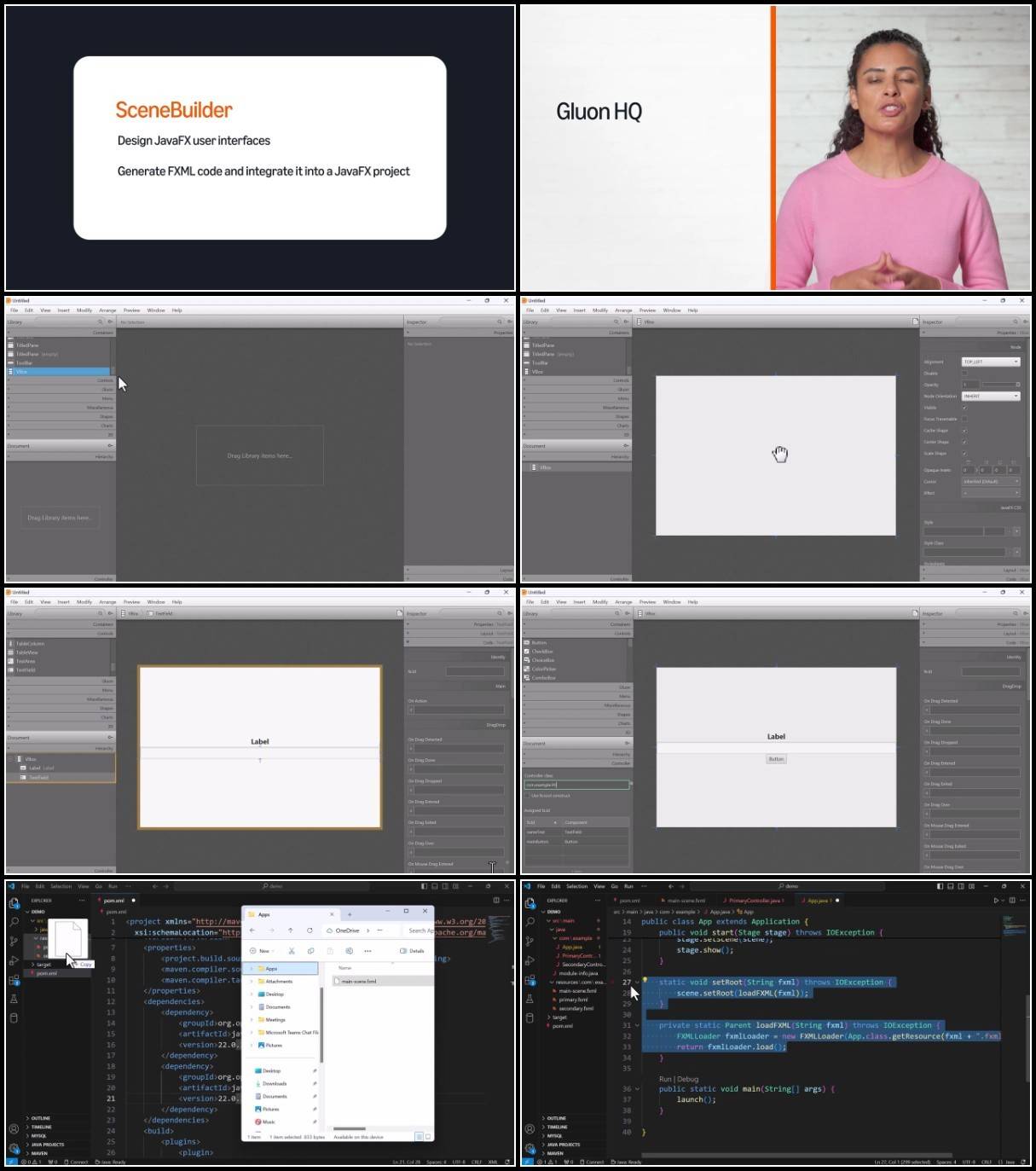
Task: Open Extensions in the pom.xml VS Code window
Action: pos(14,980)
